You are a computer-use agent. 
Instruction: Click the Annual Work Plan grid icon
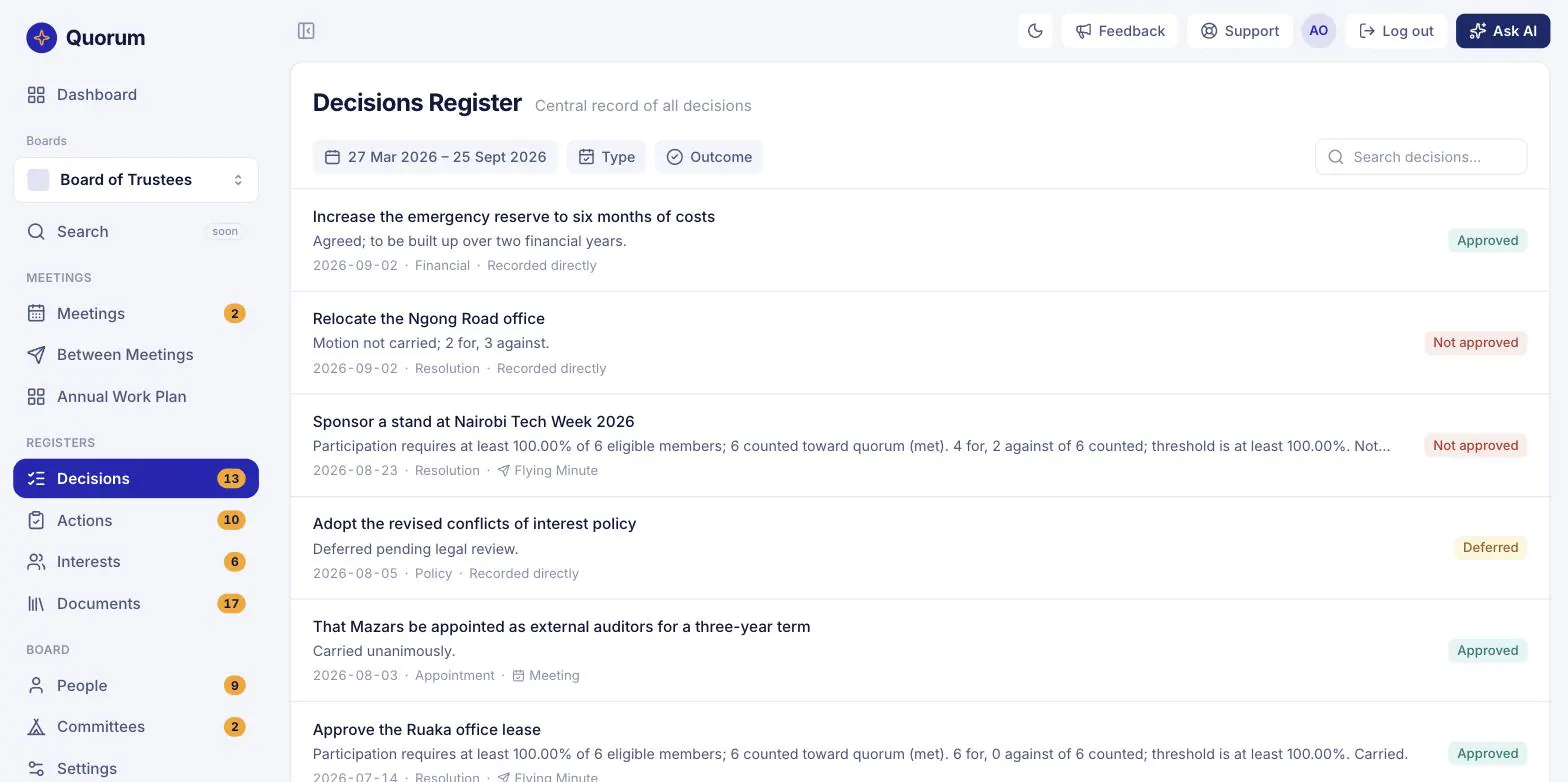(x=36, y=397)
